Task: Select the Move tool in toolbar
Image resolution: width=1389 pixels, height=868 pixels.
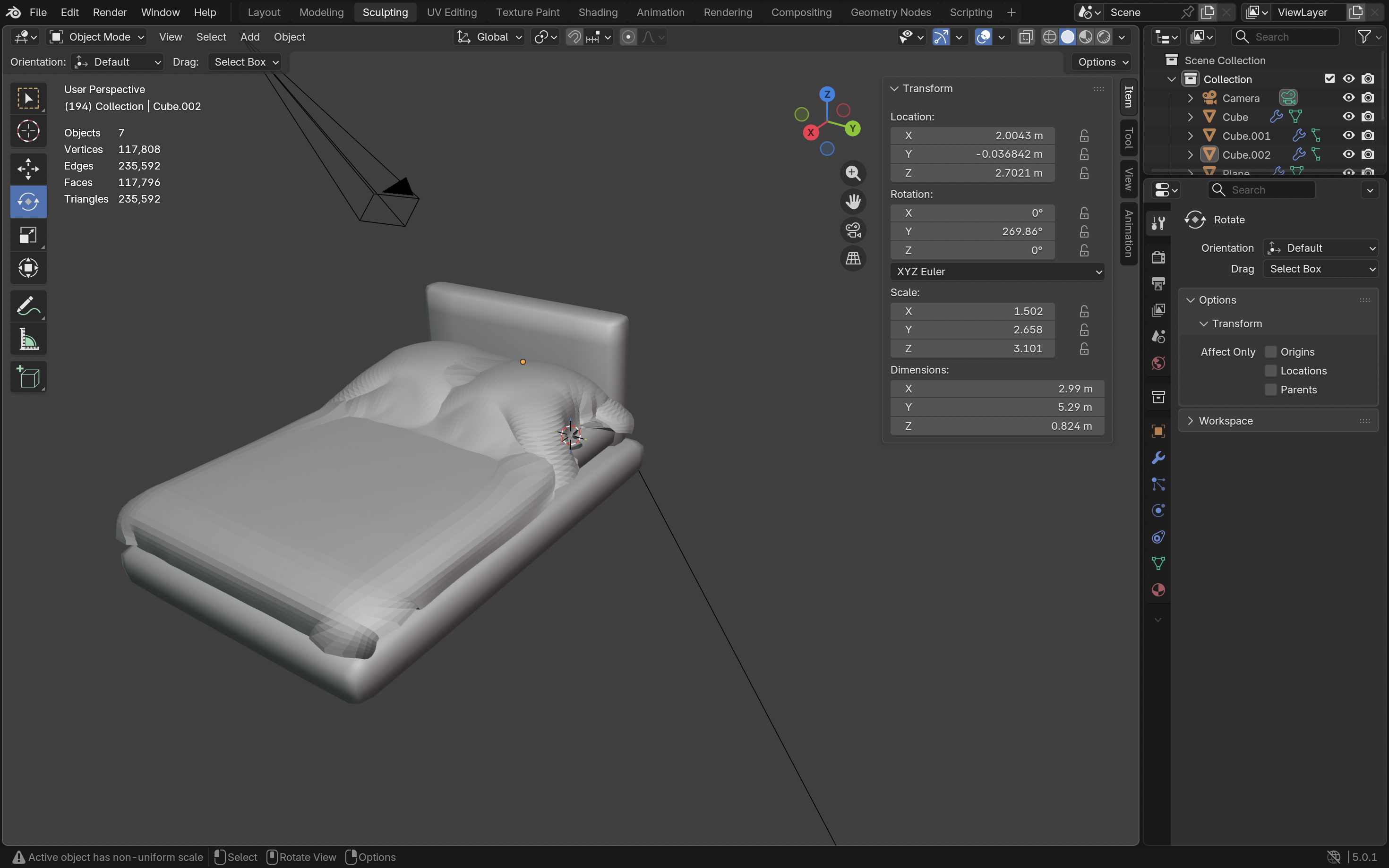Action: [27, 169]
